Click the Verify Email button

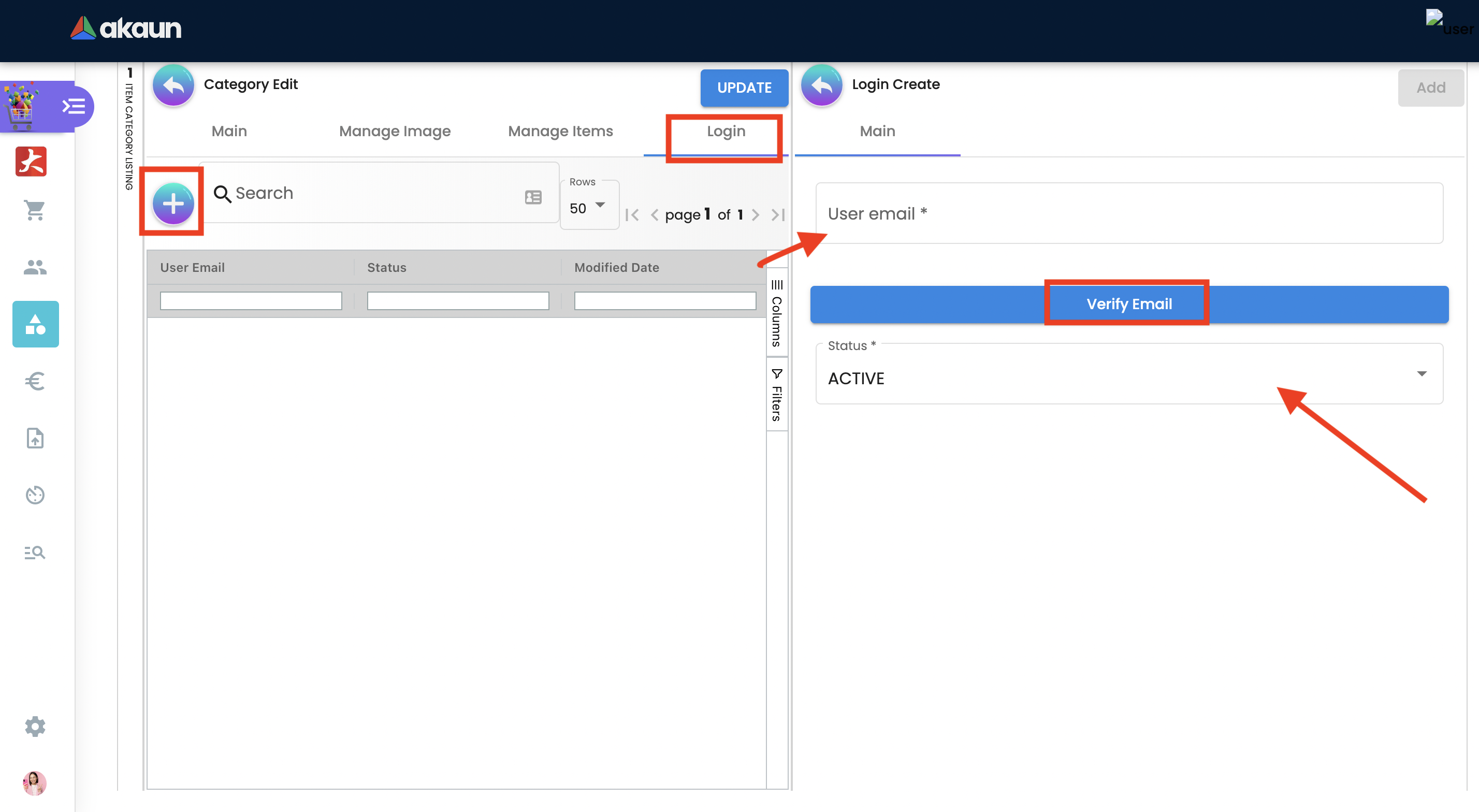tap(1129, 304)
